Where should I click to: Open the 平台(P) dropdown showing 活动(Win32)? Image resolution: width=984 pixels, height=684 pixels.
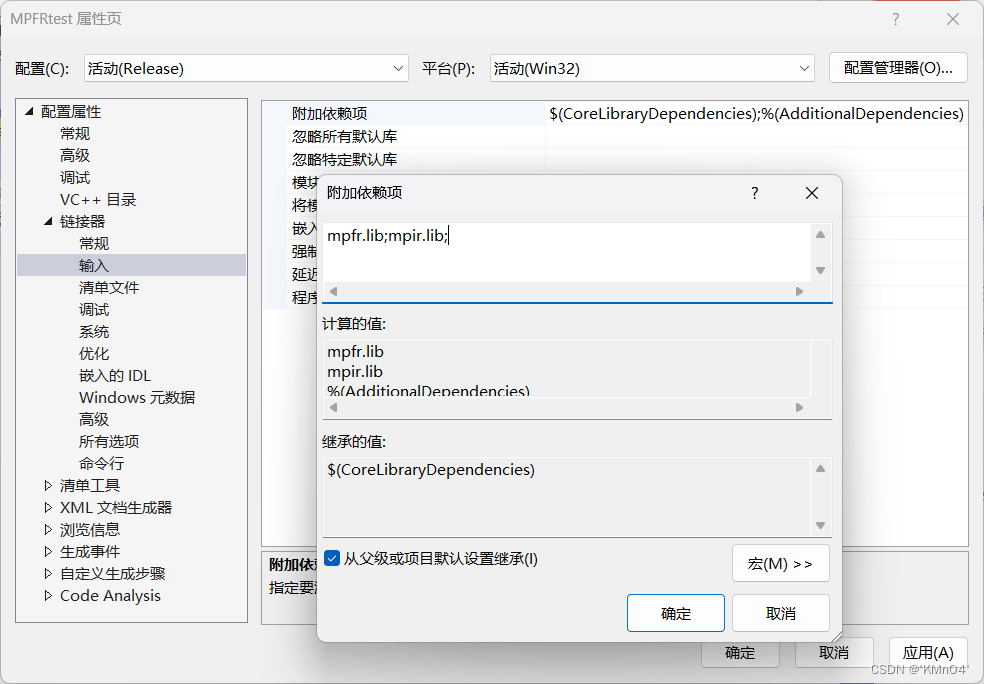coord(806,68)
